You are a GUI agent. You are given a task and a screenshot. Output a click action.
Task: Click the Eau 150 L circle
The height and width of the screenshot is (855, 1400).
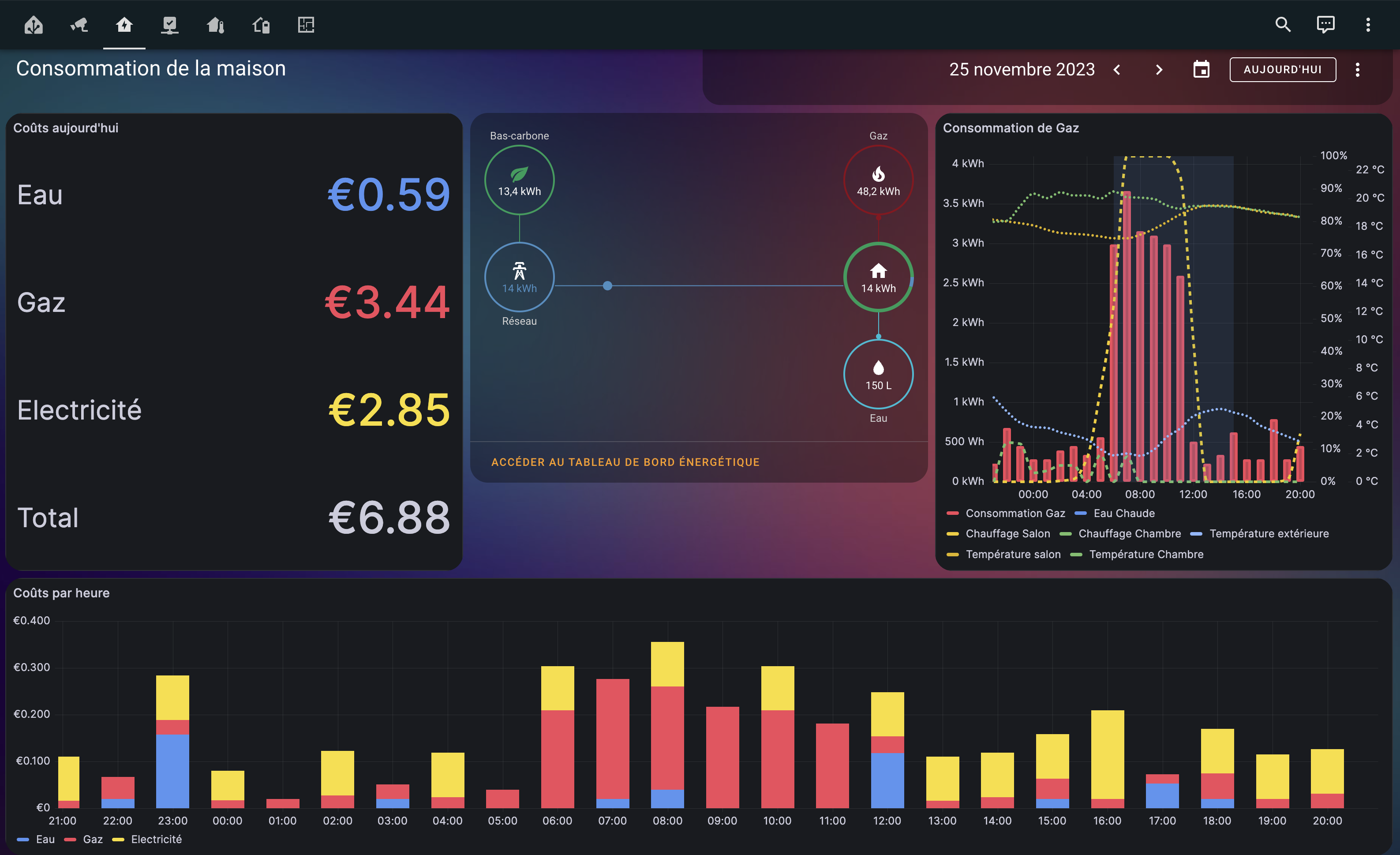click(x=878, y=374)
